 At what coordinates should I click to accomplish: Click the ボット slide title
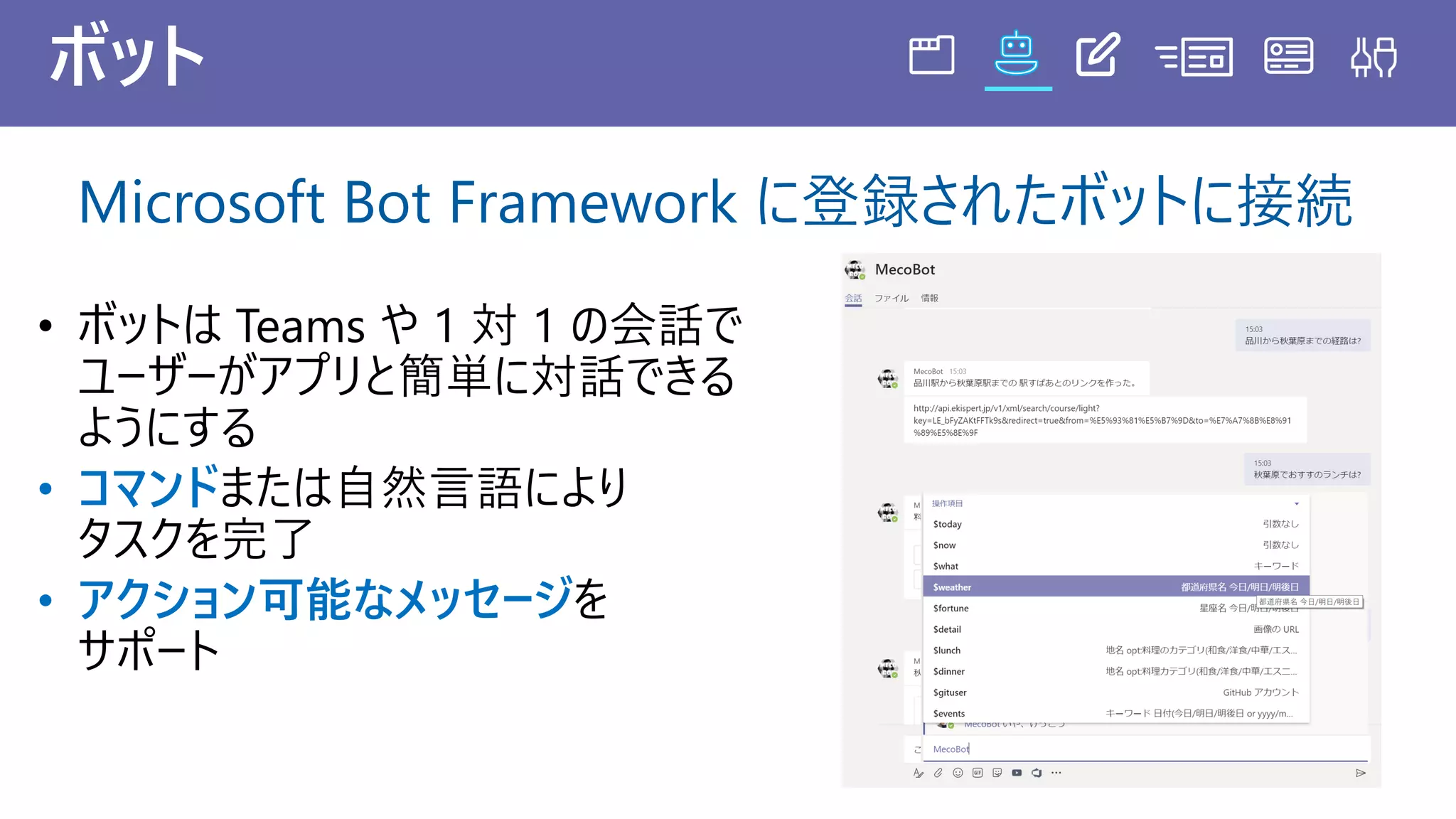[x=127, y=55]
